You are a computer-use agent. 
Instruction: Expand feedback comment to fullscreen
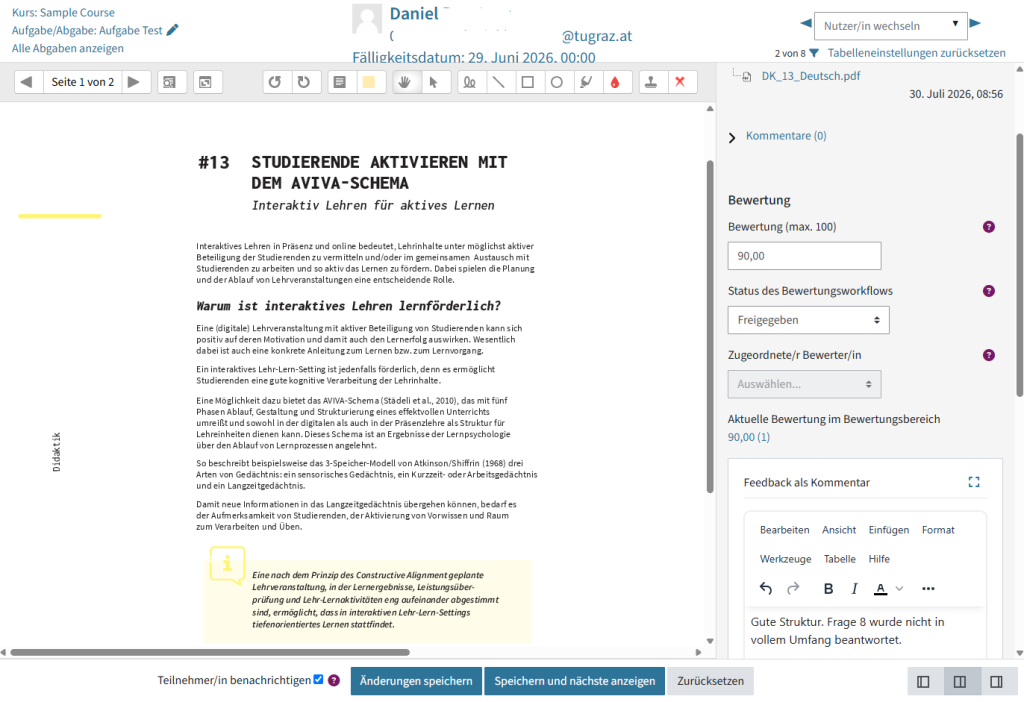click(974, 482)
